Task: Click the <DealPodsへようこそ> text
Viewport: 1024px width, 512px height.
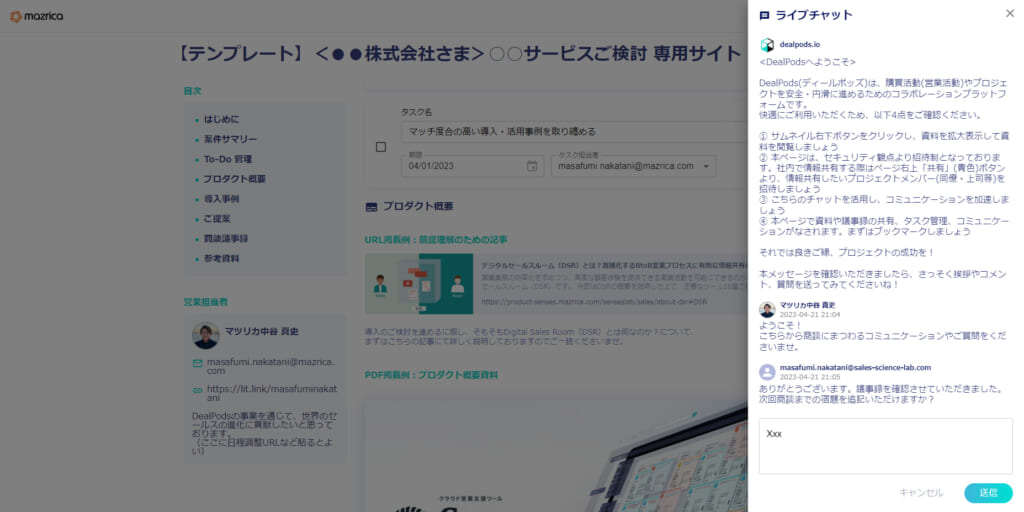Action: [x=807, y=62]
